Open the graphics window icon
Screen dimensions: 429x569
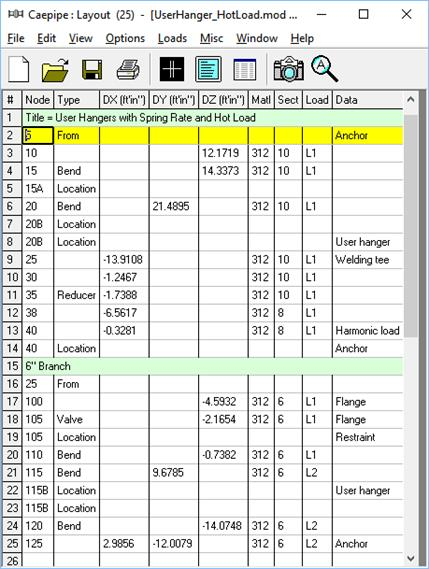coord(172,69)
